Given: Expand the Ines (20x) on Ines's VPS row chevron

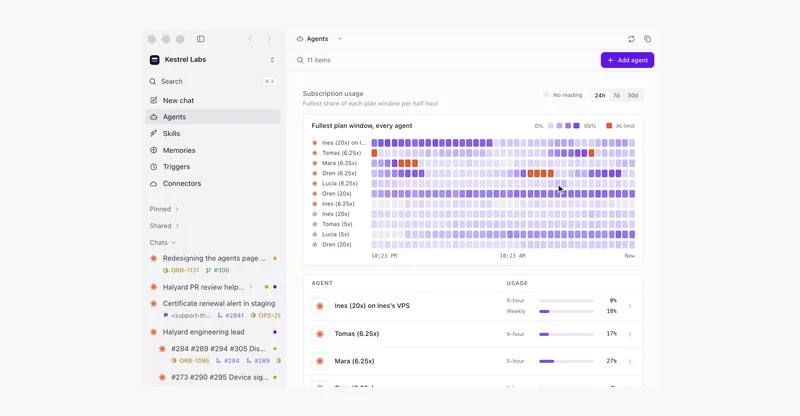Looking at the screenshot, I should (630, 306).
